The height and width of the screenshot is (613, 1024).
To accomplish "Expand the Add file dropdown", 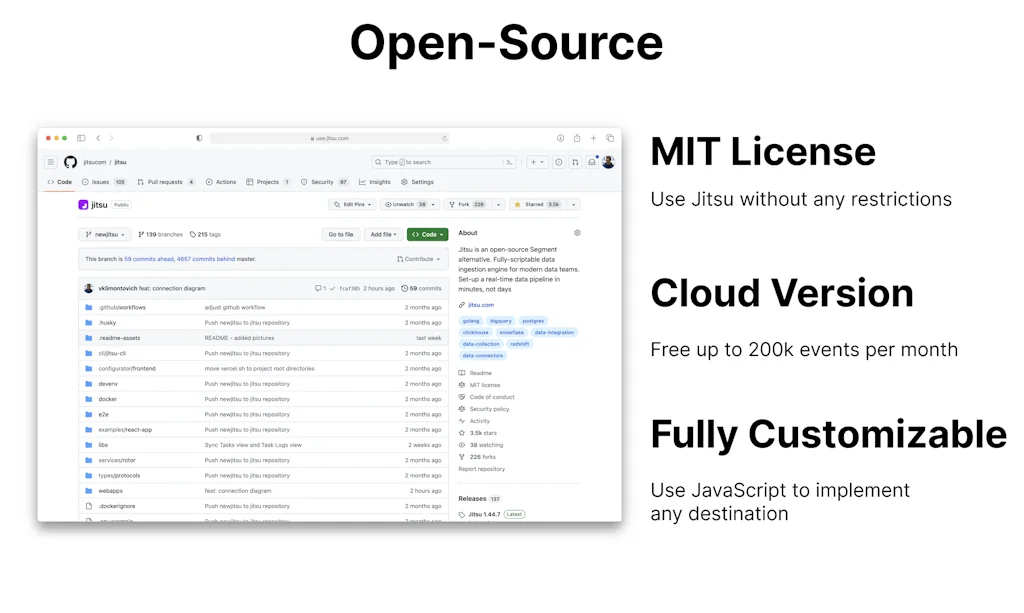I will coord(382,234).
